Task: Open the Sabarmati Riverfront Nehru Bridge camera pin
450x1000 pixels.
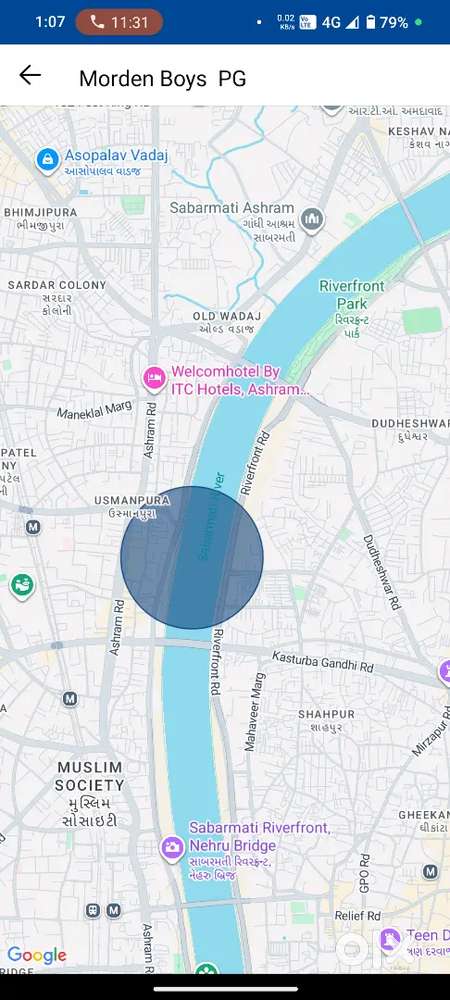Action: pyautogui.click(x=171, y=849)
